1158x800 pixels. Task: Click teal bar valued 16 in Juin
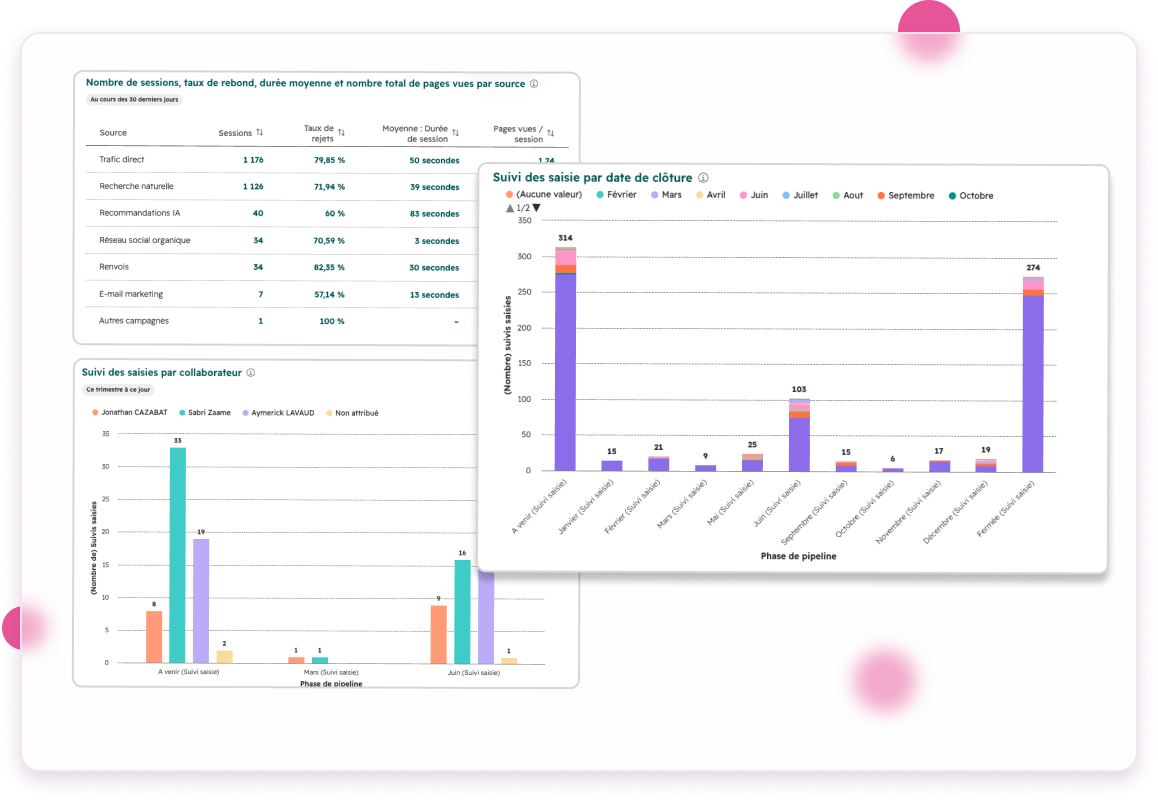462,612
